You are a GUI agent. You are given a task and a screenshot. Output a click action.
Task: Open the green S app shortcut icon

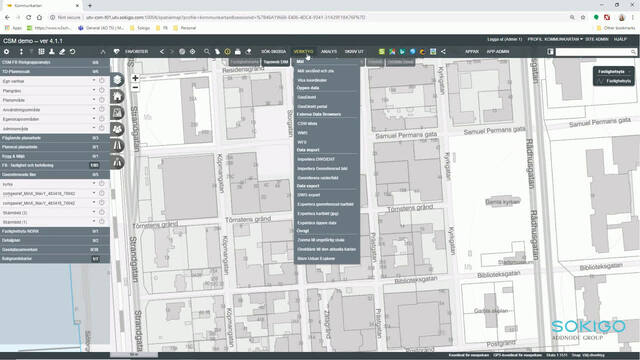pyautogui.click(x=382, y=52)
